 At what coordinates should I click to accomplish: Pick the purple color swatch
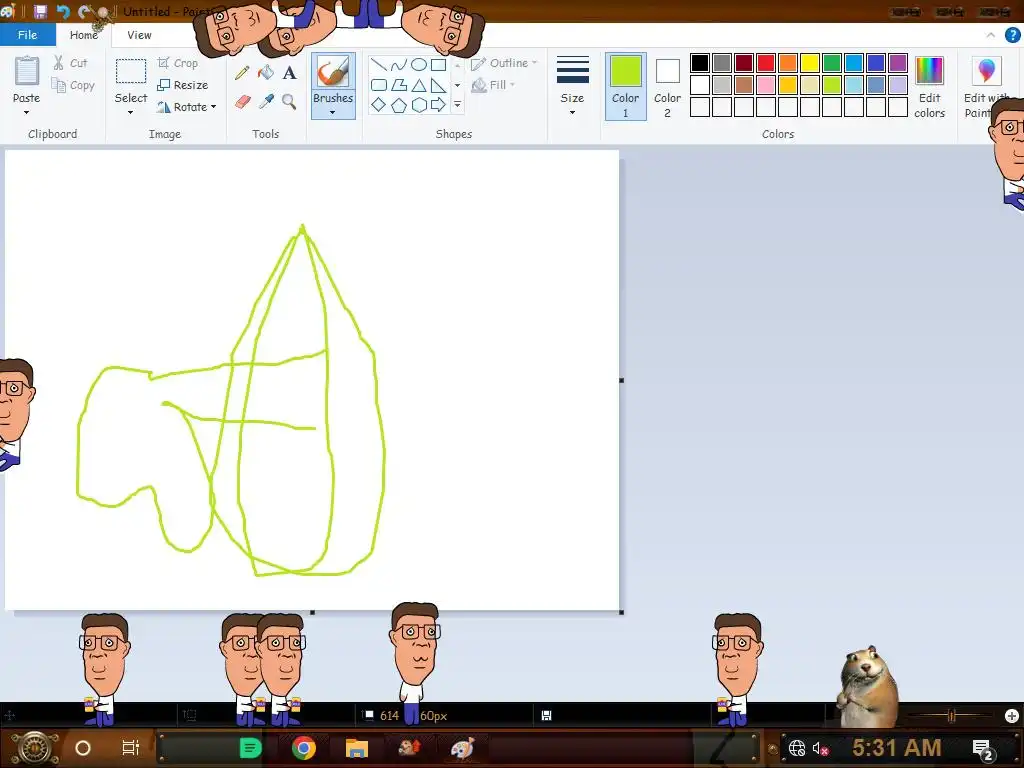[x=898, y=63]
